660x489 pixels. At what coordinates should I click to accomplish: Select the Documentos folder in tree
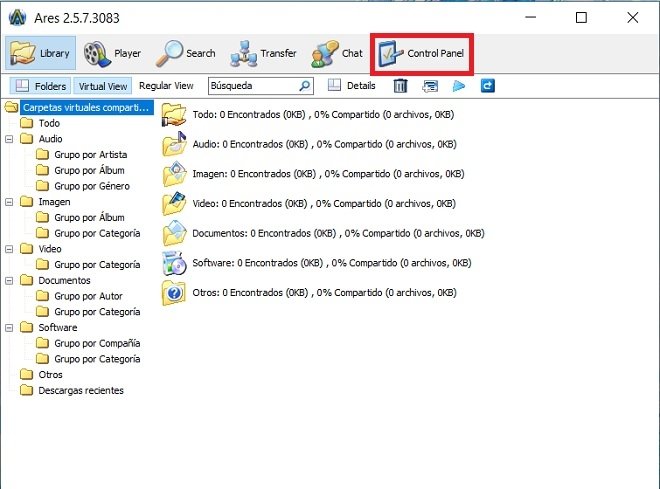coord(64,281)
